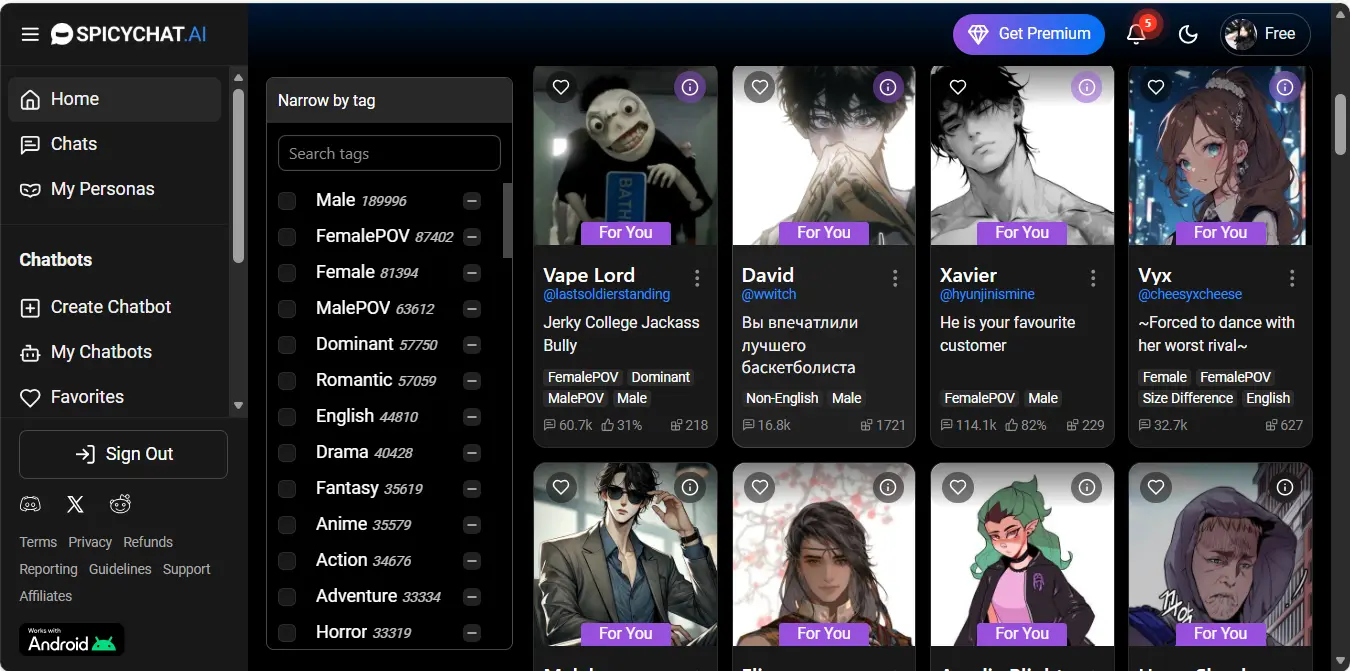The height and width of the screenshot is (671, 1350).
Task: Click the Sign Out button
Action: click(x=123, y=454)
